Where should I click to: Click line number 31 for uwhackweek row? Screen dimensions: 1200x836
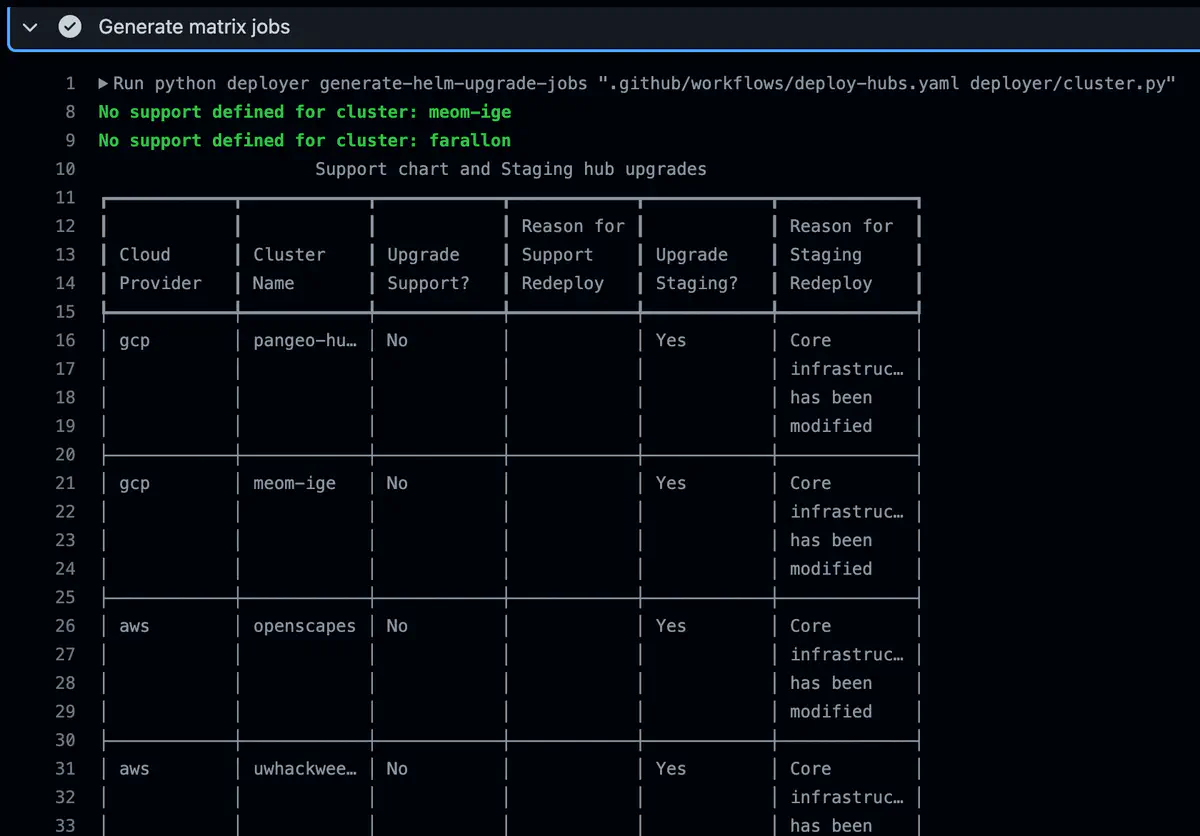coord(65,769)
